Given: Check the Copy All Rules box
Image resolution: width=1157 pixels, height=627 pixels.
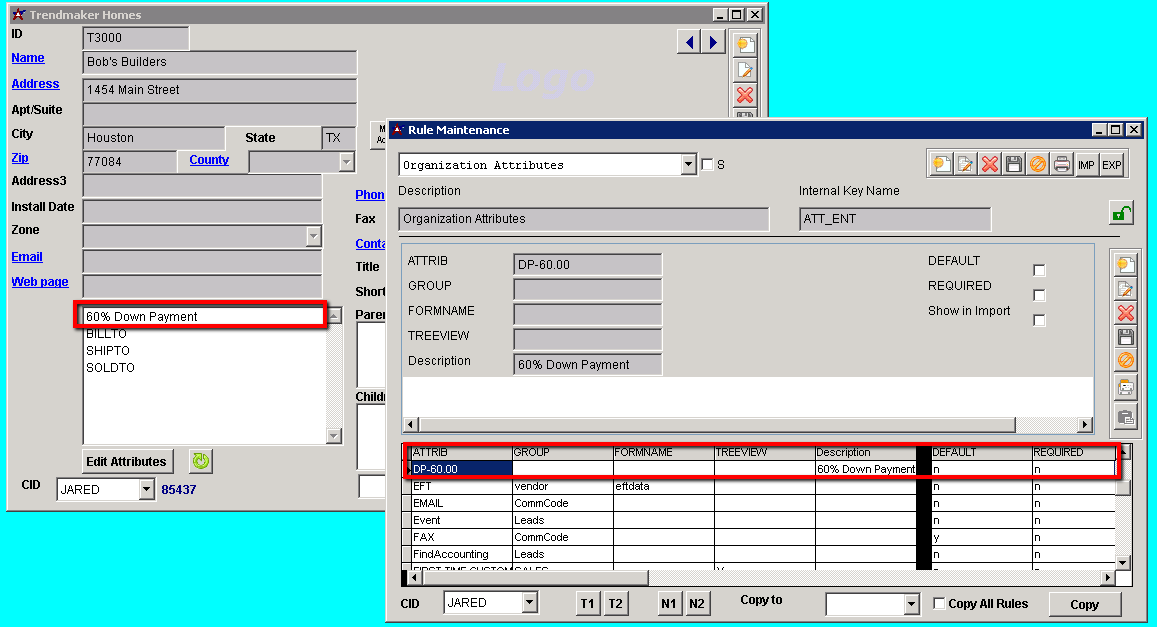Looking at the screenshot, I should tap(939, 604).
